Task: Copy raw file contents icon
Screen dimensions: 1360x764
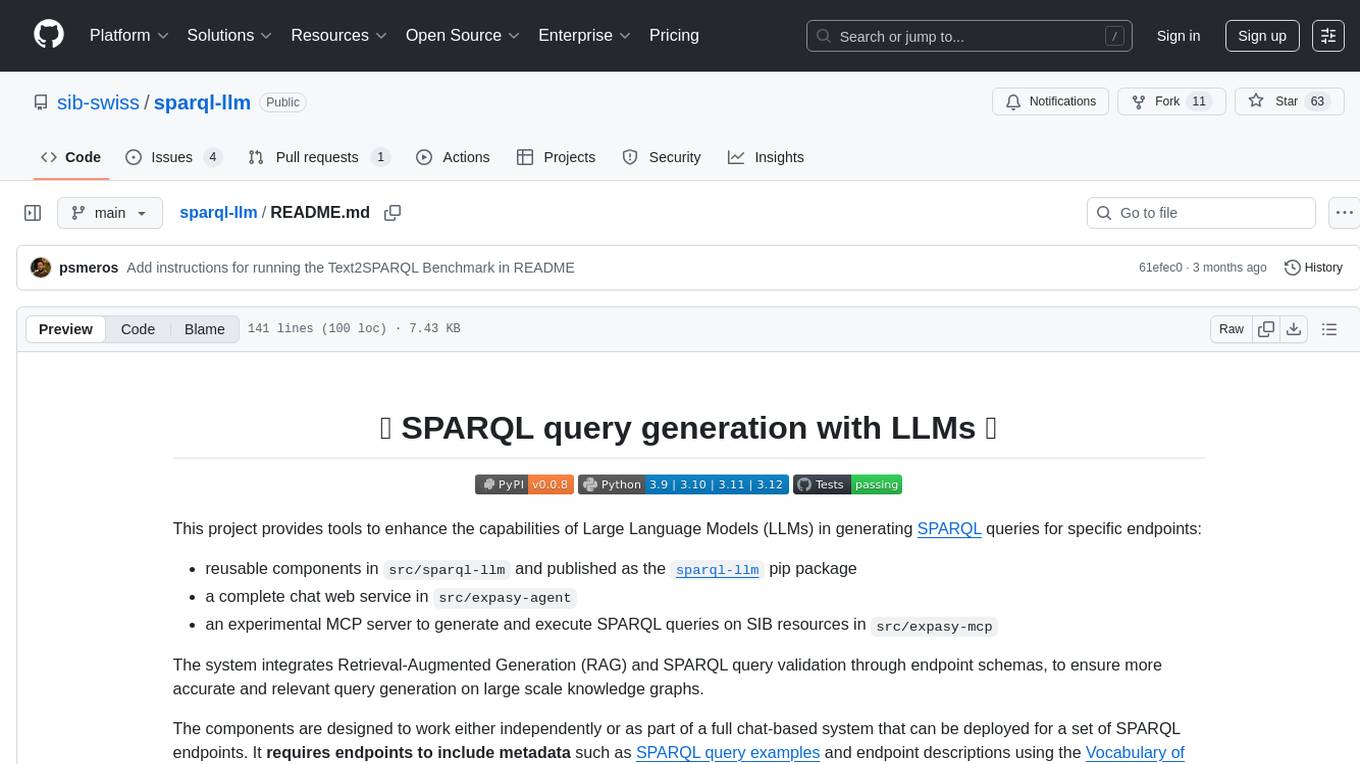Action: pyautogui.click(x=1266, y=329)
